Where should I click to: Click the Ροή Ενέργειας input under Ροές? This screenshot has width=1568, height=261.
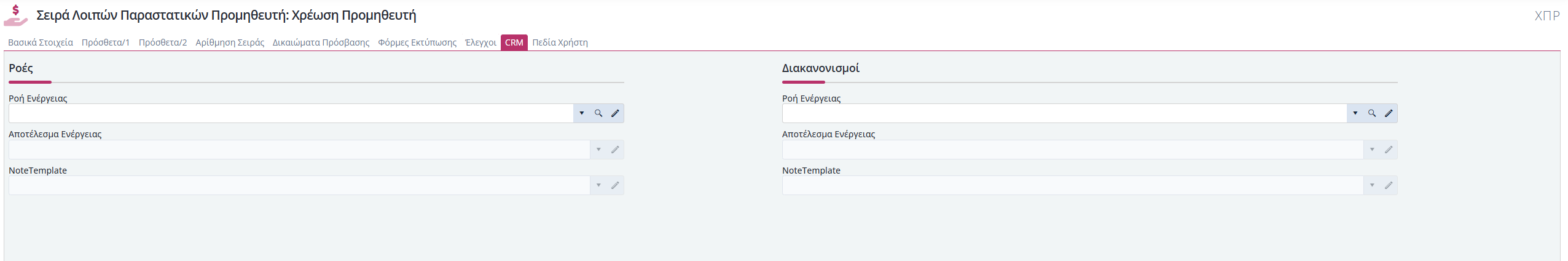pos(291,113)
